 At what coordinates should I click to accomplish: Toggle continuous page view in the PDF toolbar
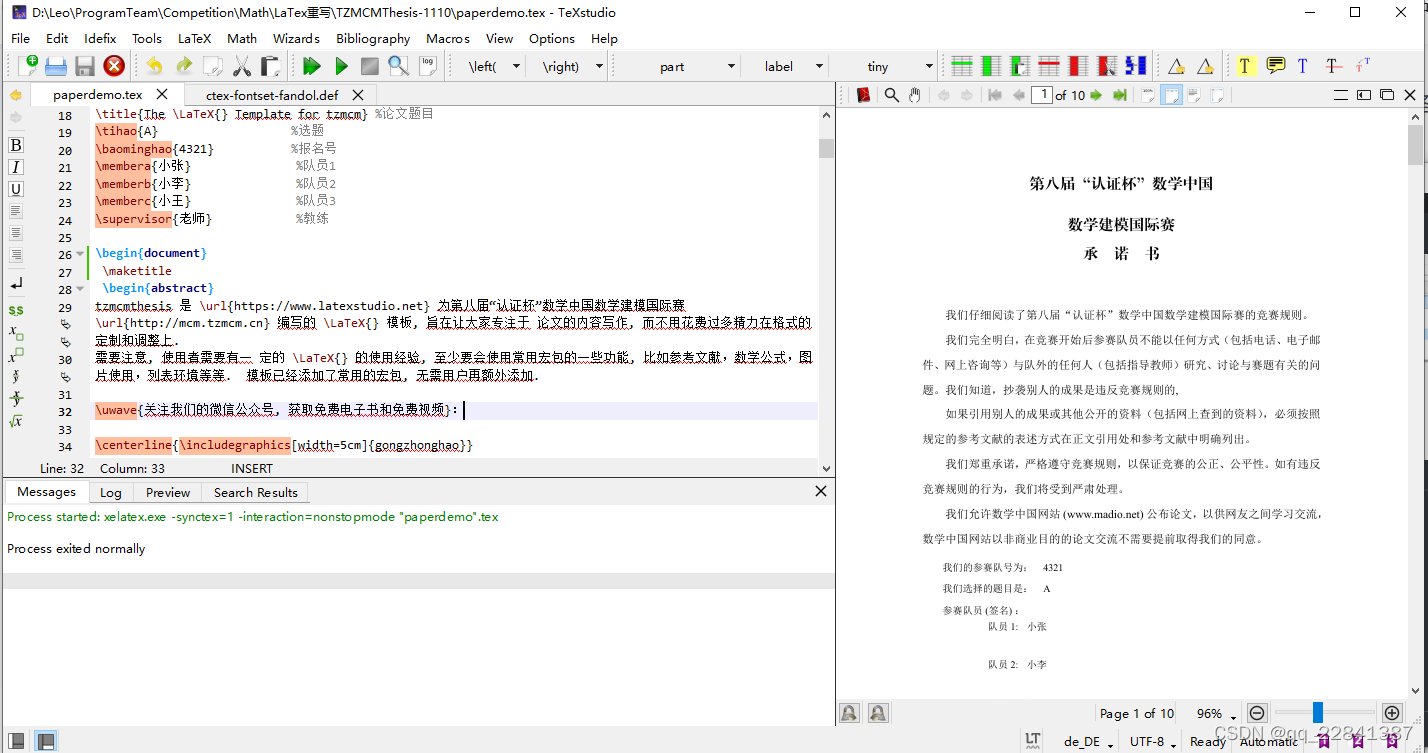click(1170, 95)
